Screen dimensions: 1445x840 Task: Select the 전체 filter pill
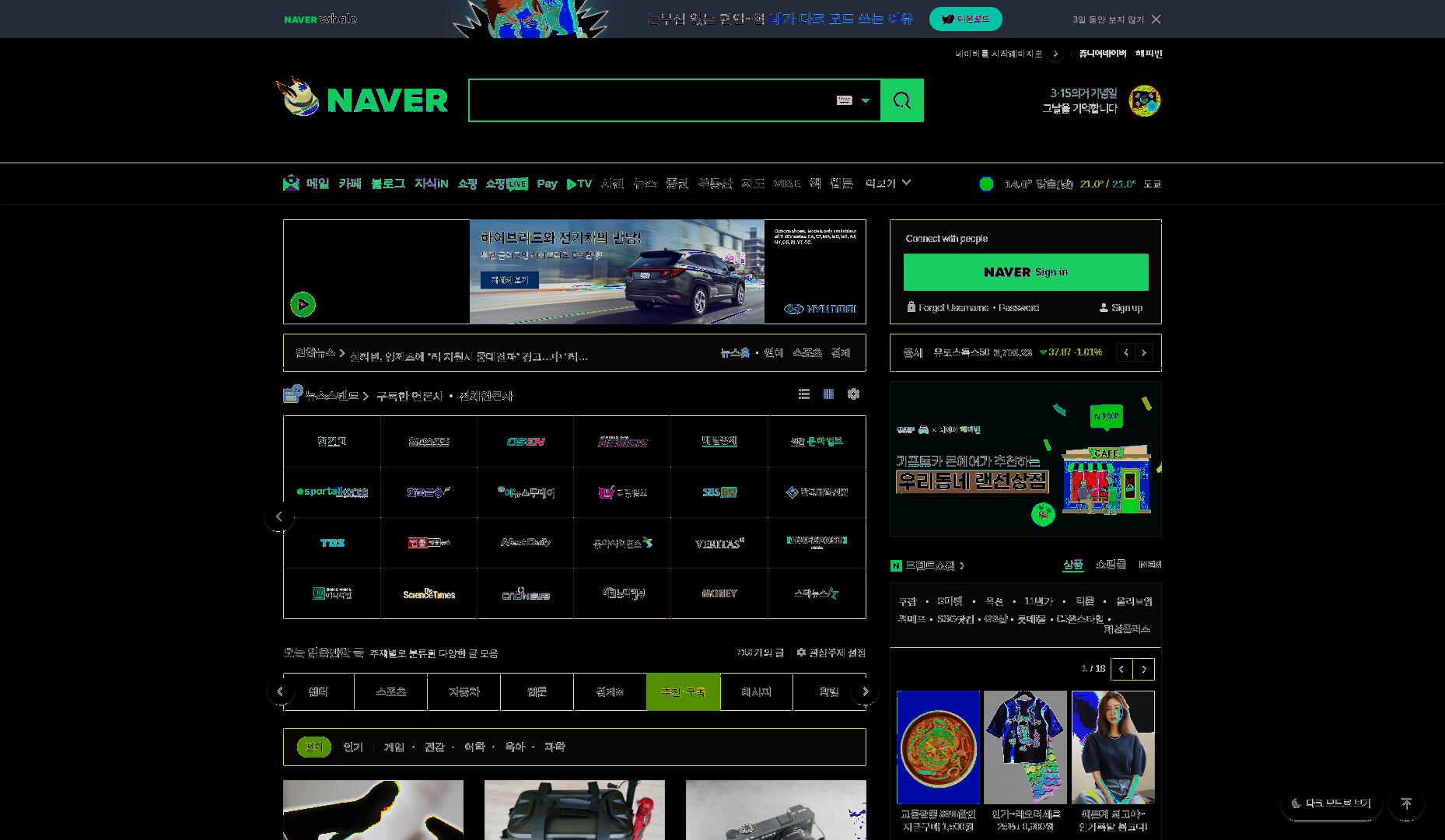point(313,747)
